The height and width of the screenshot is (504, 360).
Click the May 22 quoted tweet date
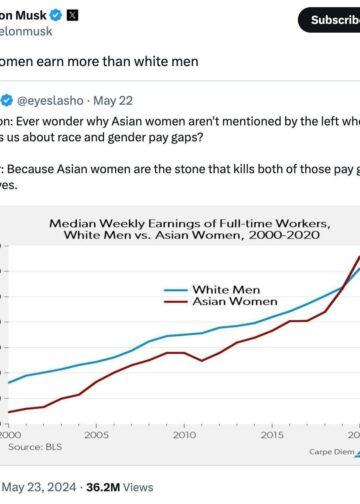(113, 101)
